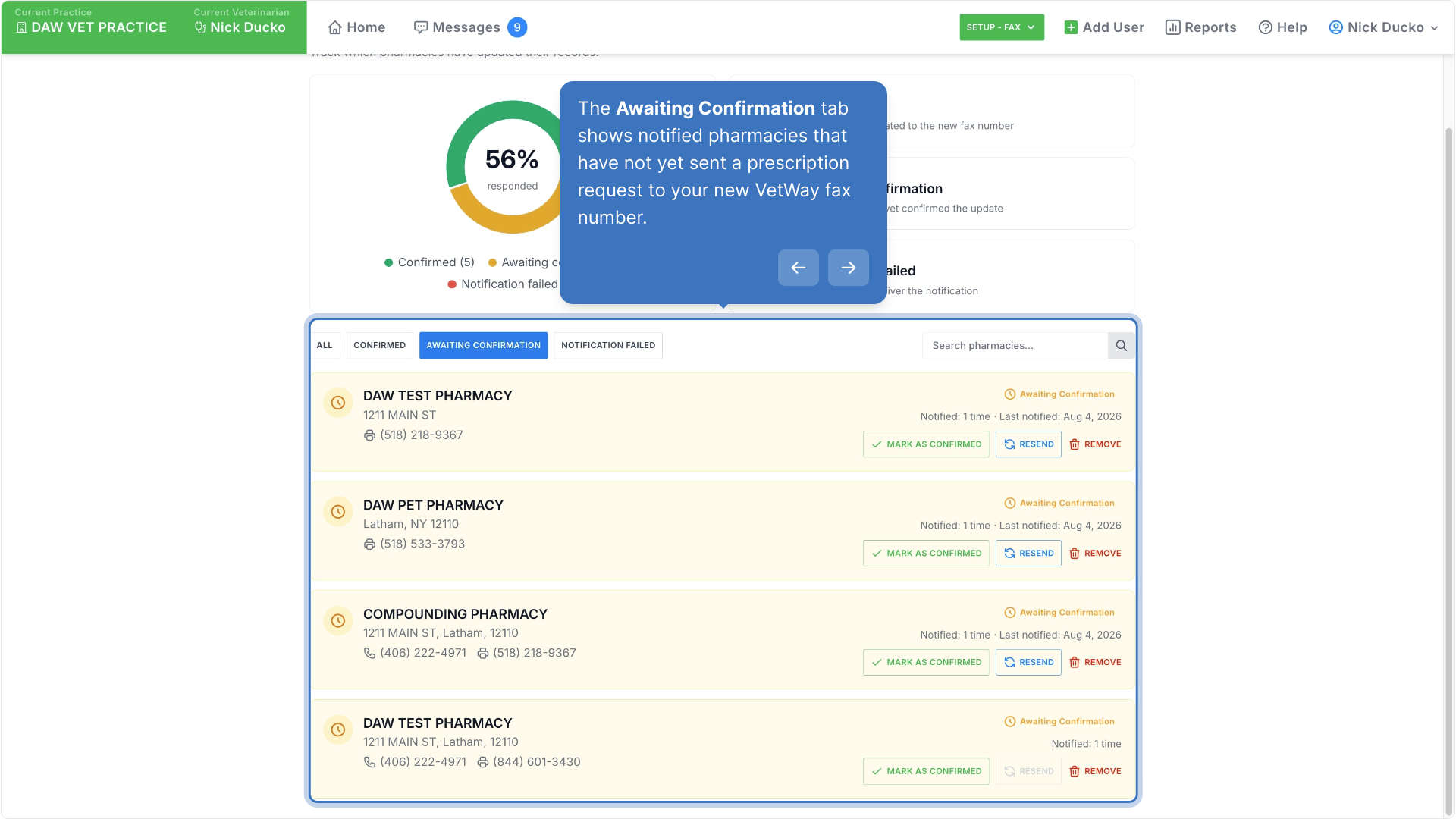
Task: Go to previous tour step arrow
Action: (799, 268)
